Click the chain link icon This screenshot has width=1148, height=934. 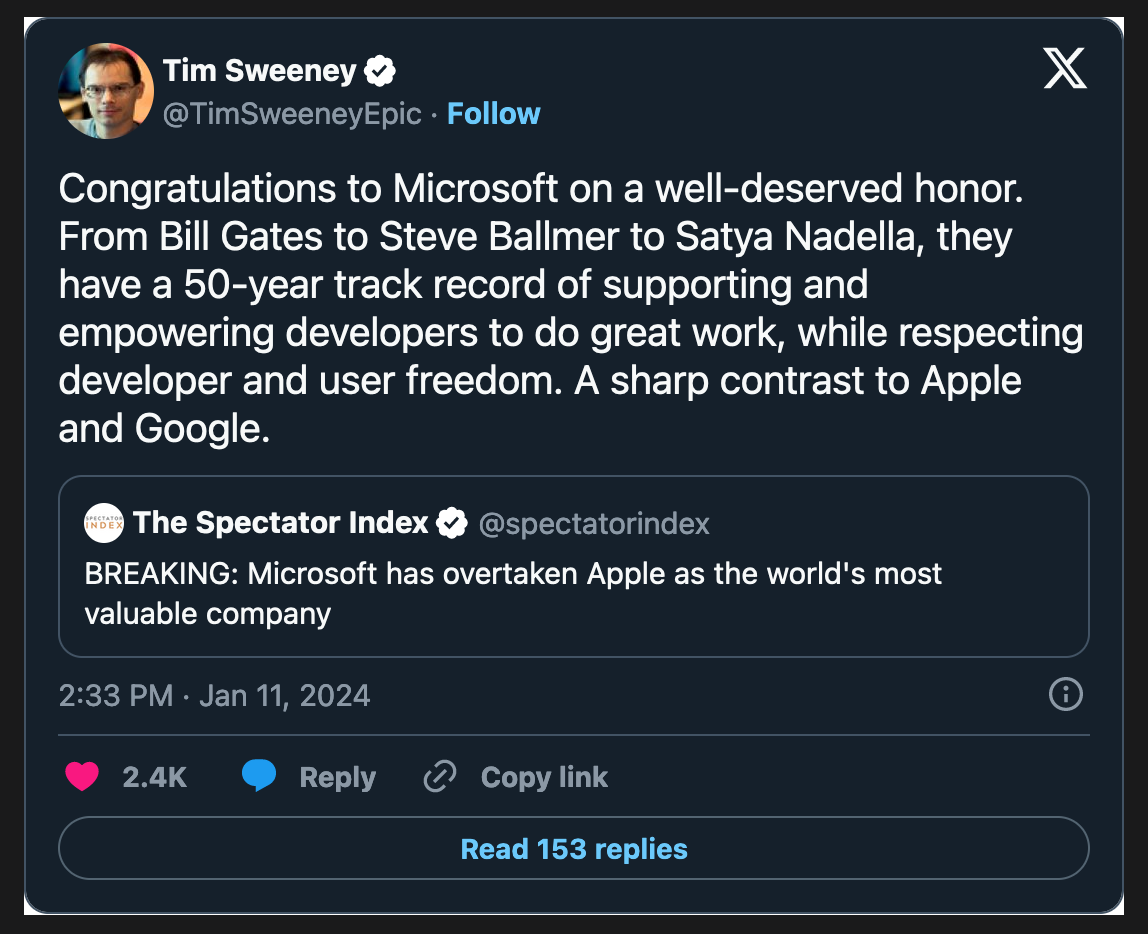[x=440, y=777]
